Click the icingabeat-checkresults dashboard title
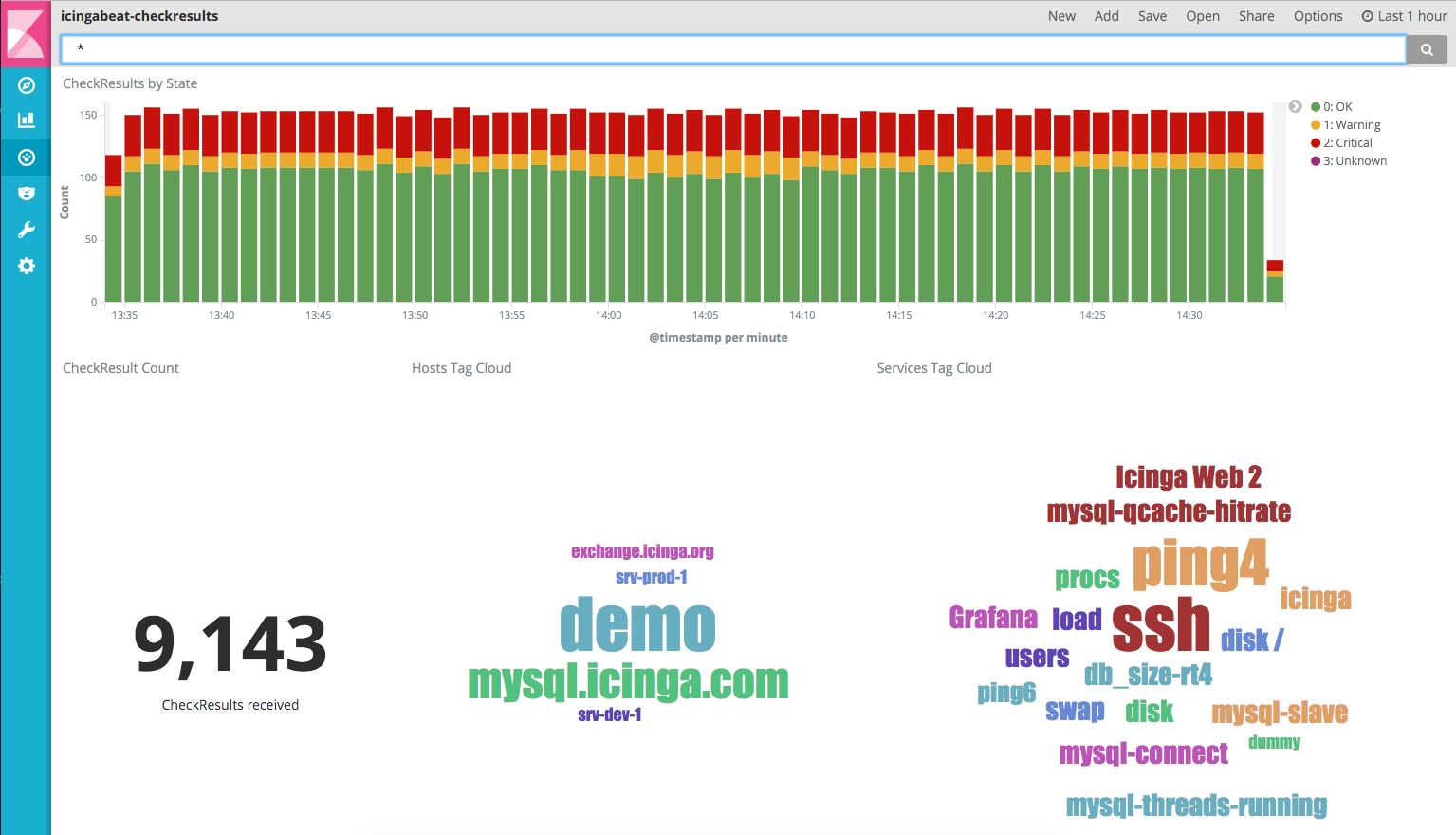1456x835 pixels. (139, 16)
